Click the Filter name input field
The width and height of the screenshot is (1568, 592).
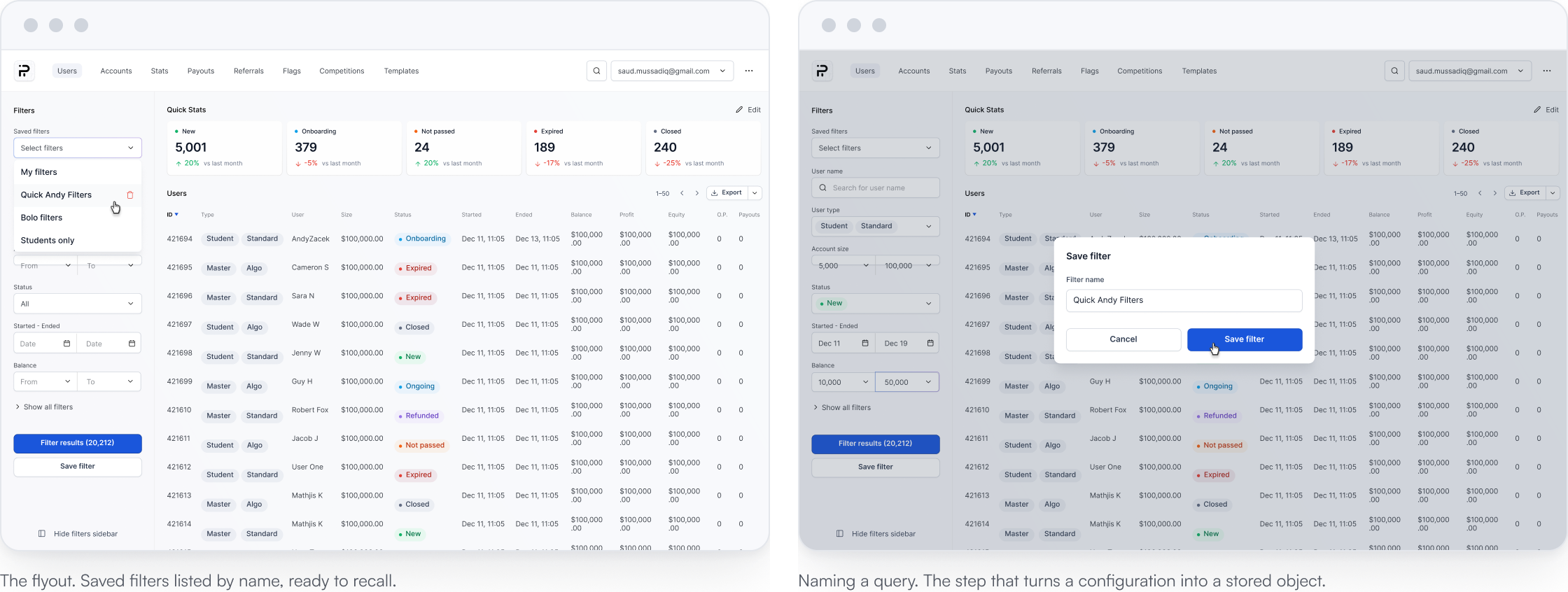(1184, 300)
